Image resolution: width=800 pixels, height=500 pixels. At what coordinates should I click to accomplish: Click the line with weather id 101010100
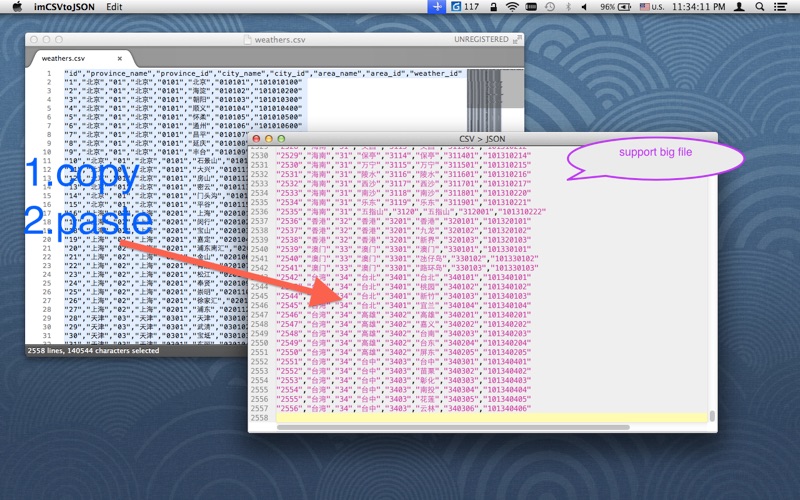coord(183,82)
